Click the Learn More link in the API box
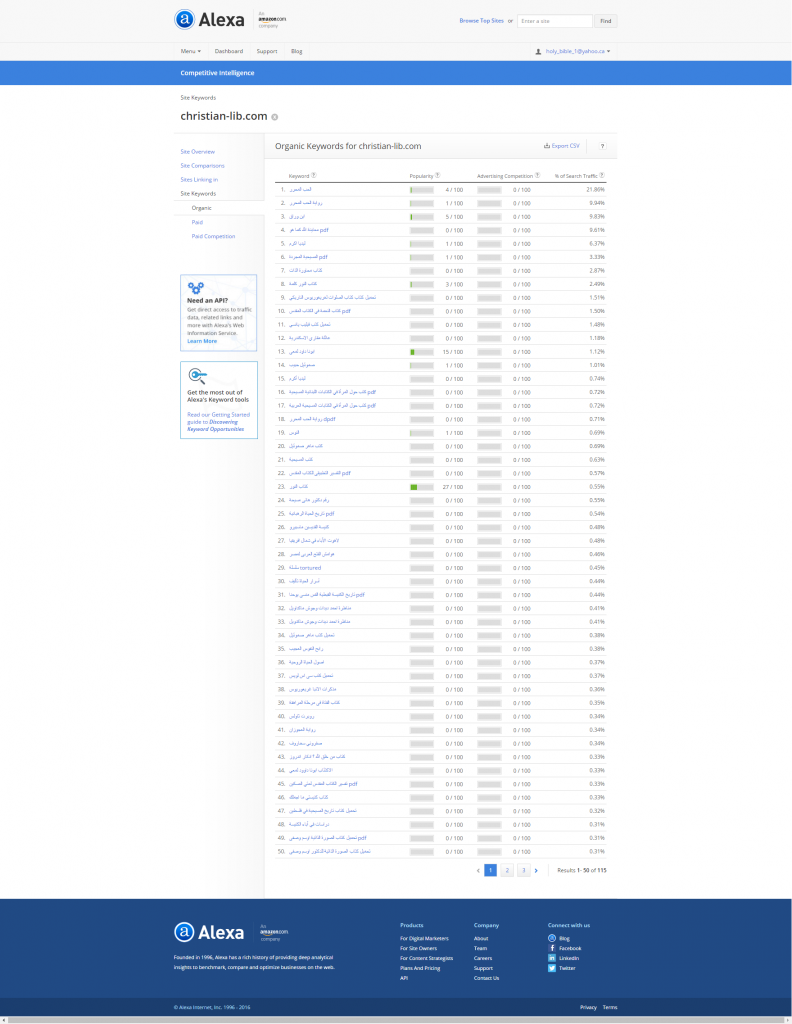Screen dimensions: 792x1024 click(201, 341)
